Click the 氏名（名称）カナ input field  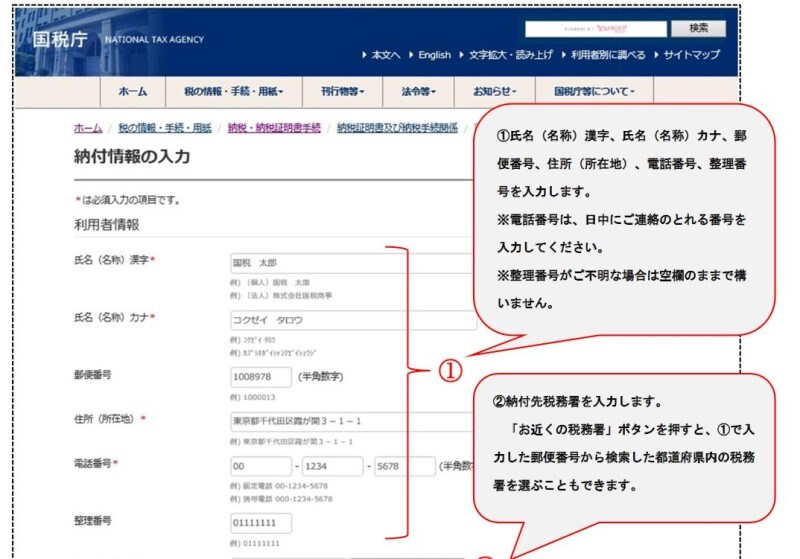point(353,320)
